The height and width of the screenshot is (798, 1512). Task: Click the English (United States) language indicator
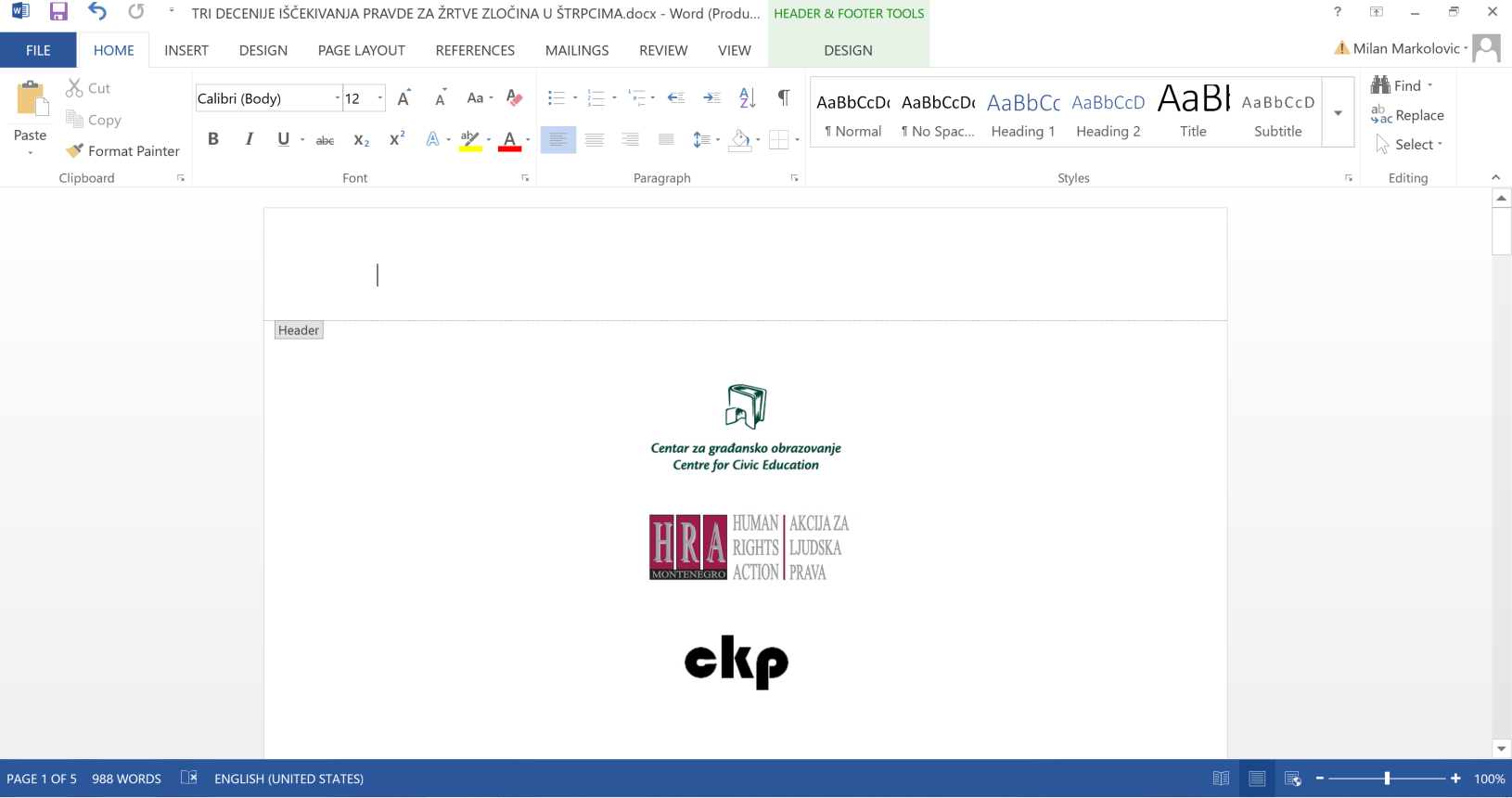288,779
